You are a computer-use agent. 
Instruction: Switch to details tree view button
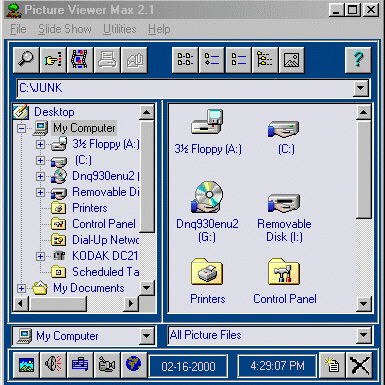pyautogui.click(x=265, y=60)
